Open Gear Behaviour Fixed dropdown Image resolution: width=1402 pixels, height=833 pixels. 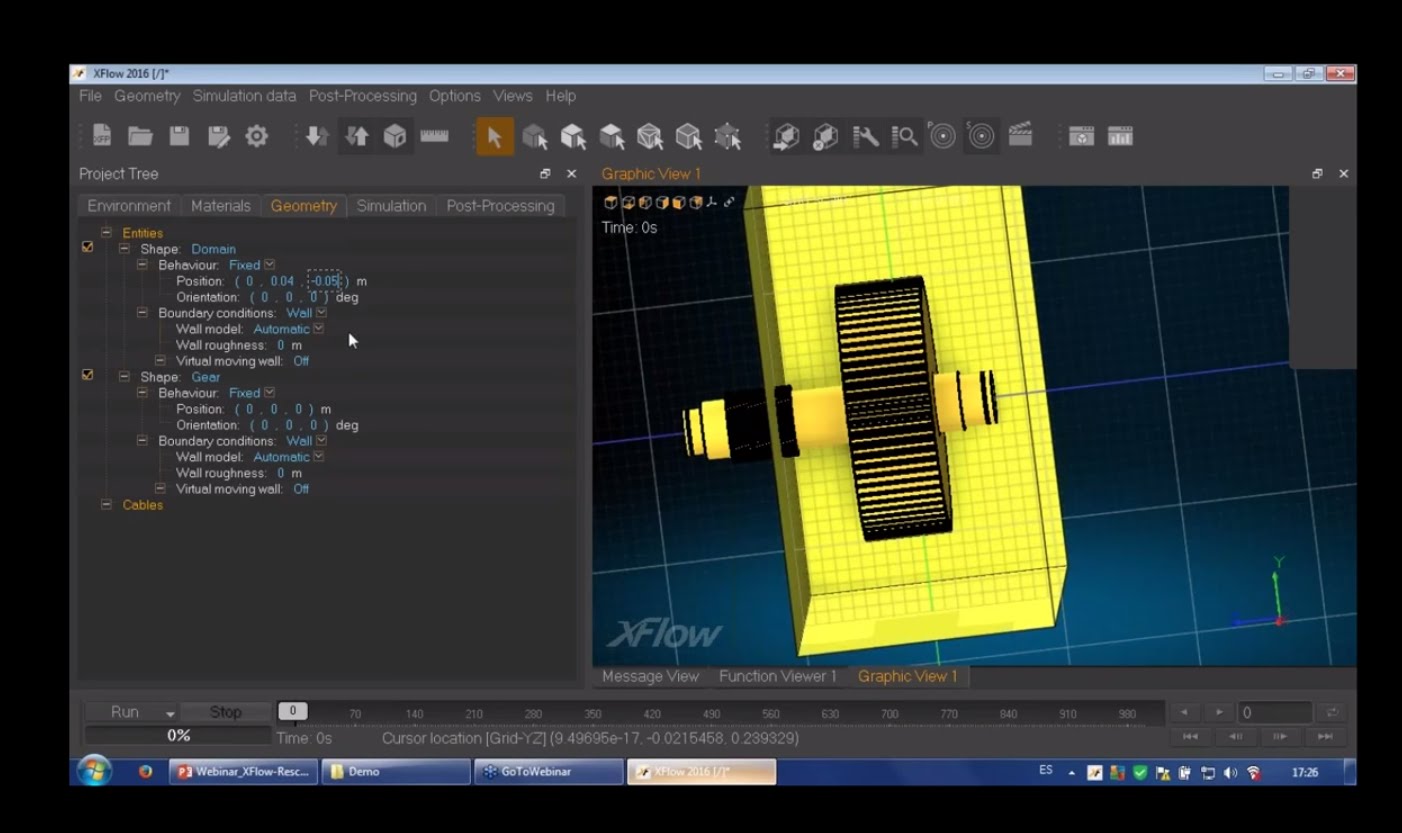269,393
